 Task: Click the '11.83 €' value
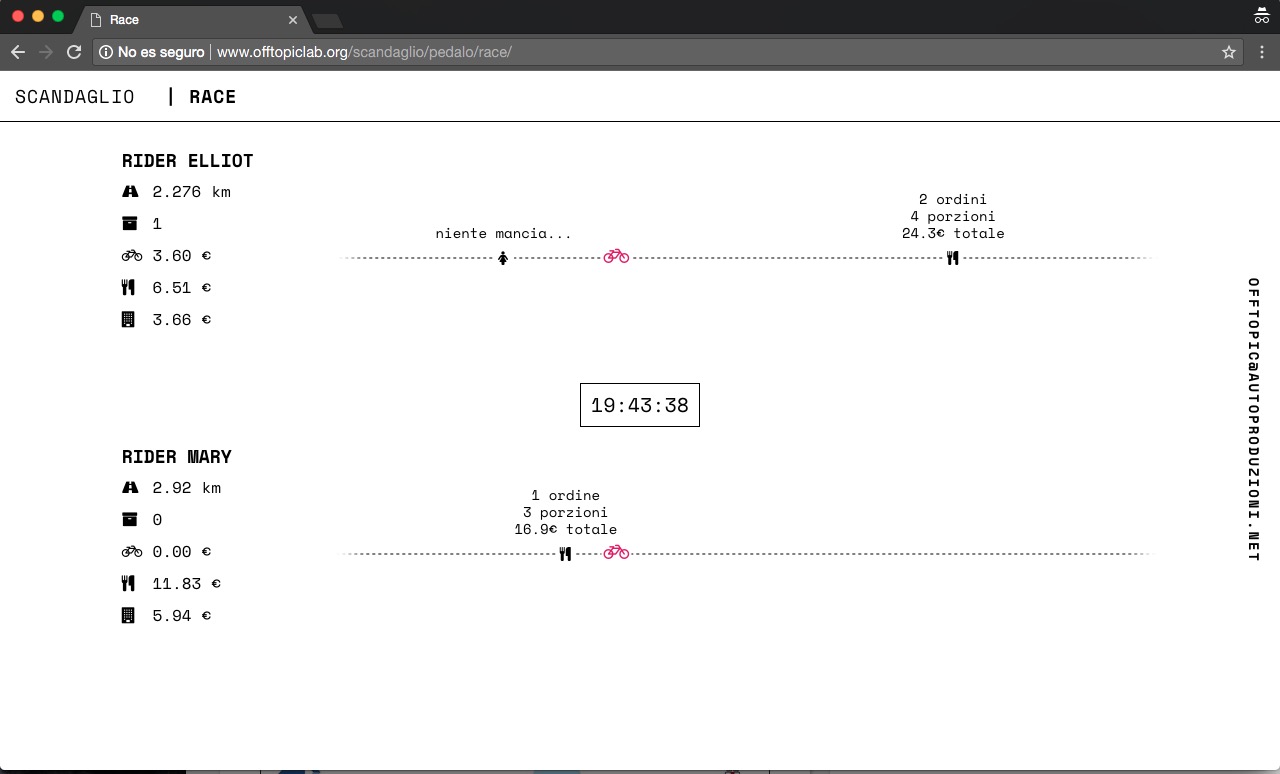tap(186, 584)
